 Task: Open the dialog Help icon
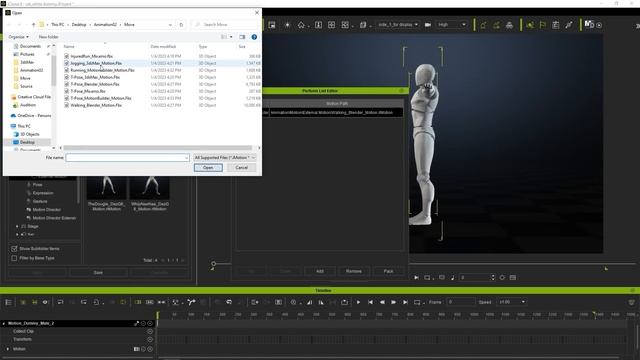click(254, 37)
